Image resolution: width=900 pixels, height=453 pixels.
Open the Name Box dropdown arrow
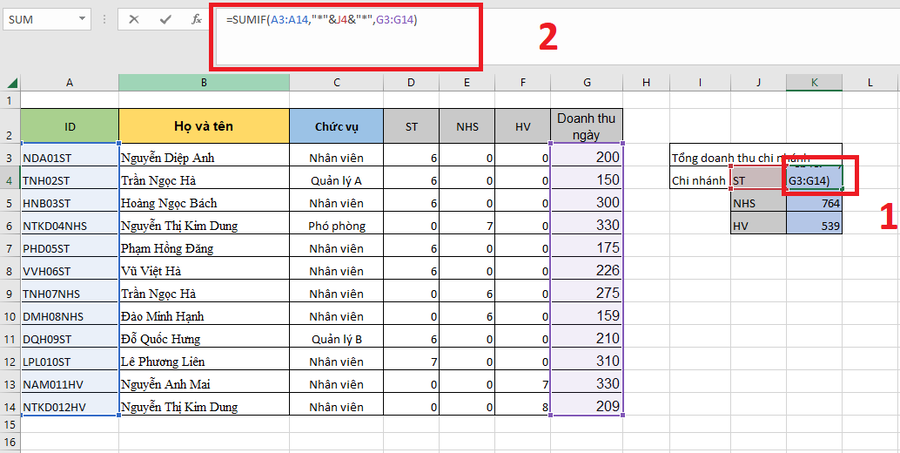83,20
